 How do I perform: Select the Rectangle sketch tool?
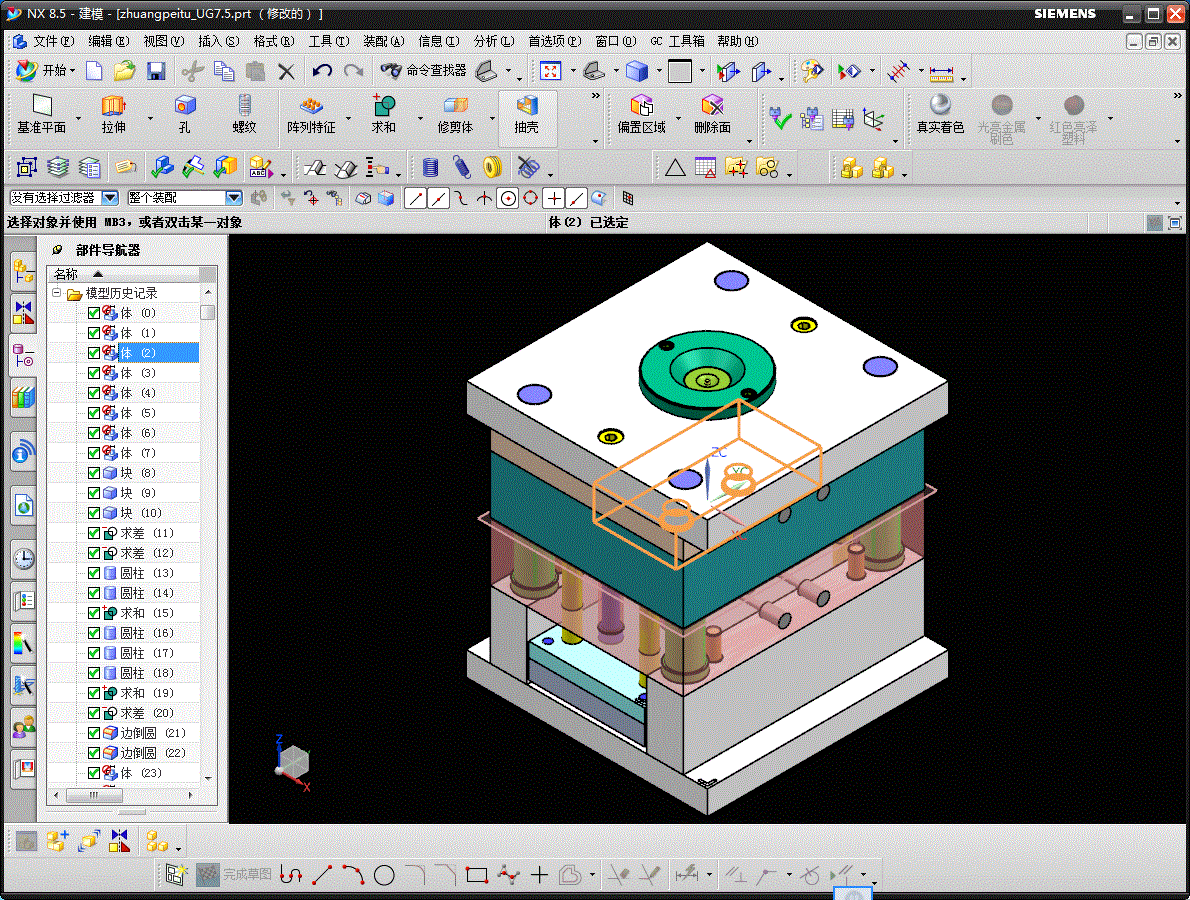click(x=477, y=876)
